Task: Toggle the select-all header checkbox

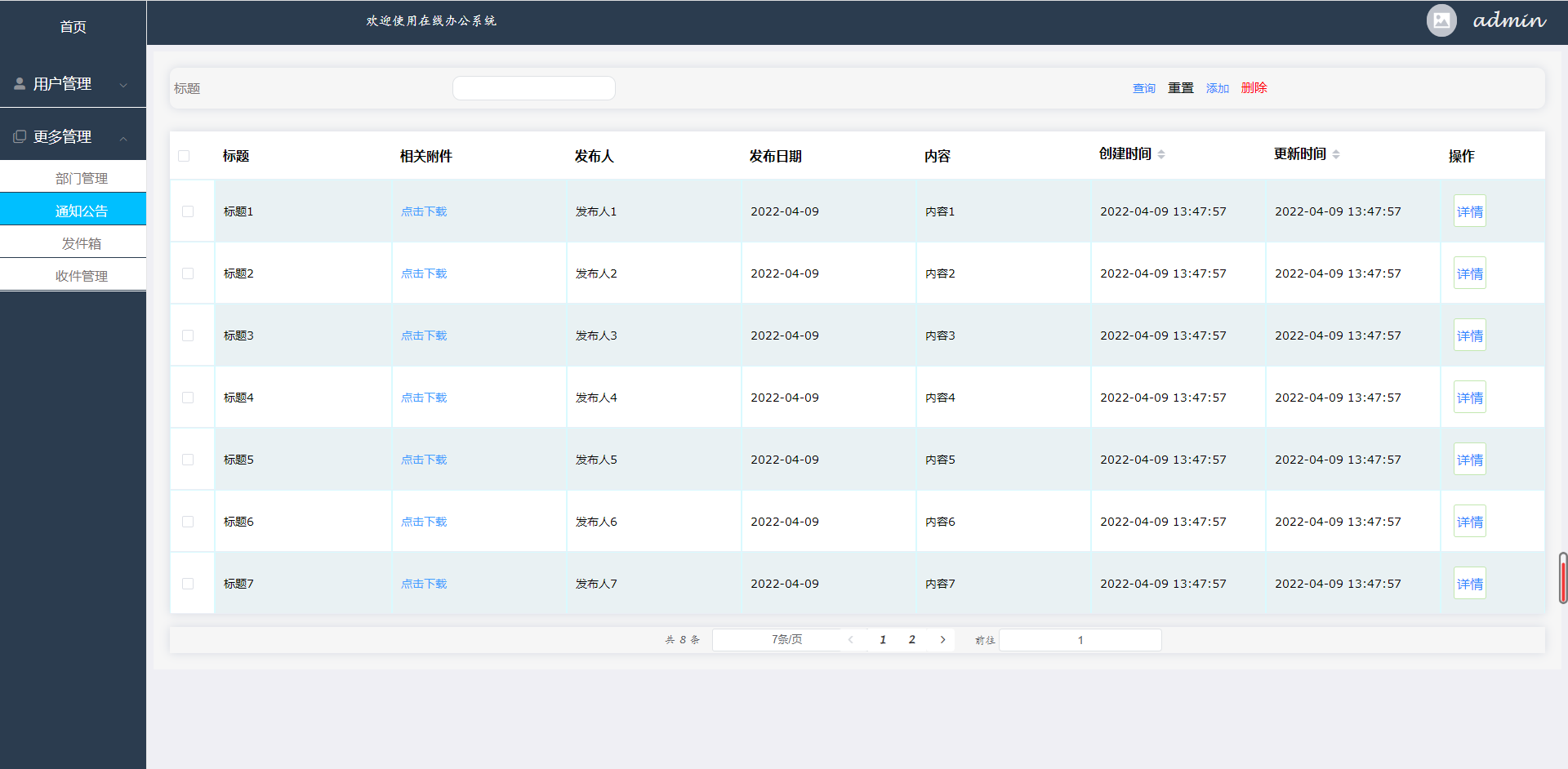Action: pyautogui.click(x=184, y=155)
